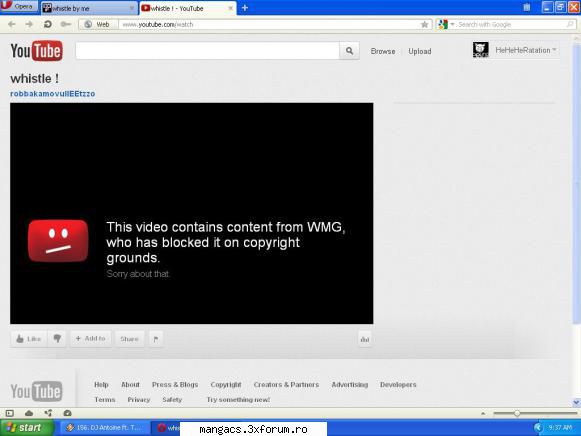Open search engine dropdown next to Google icon
581x436 pixels.
click(x=452, y=24)
